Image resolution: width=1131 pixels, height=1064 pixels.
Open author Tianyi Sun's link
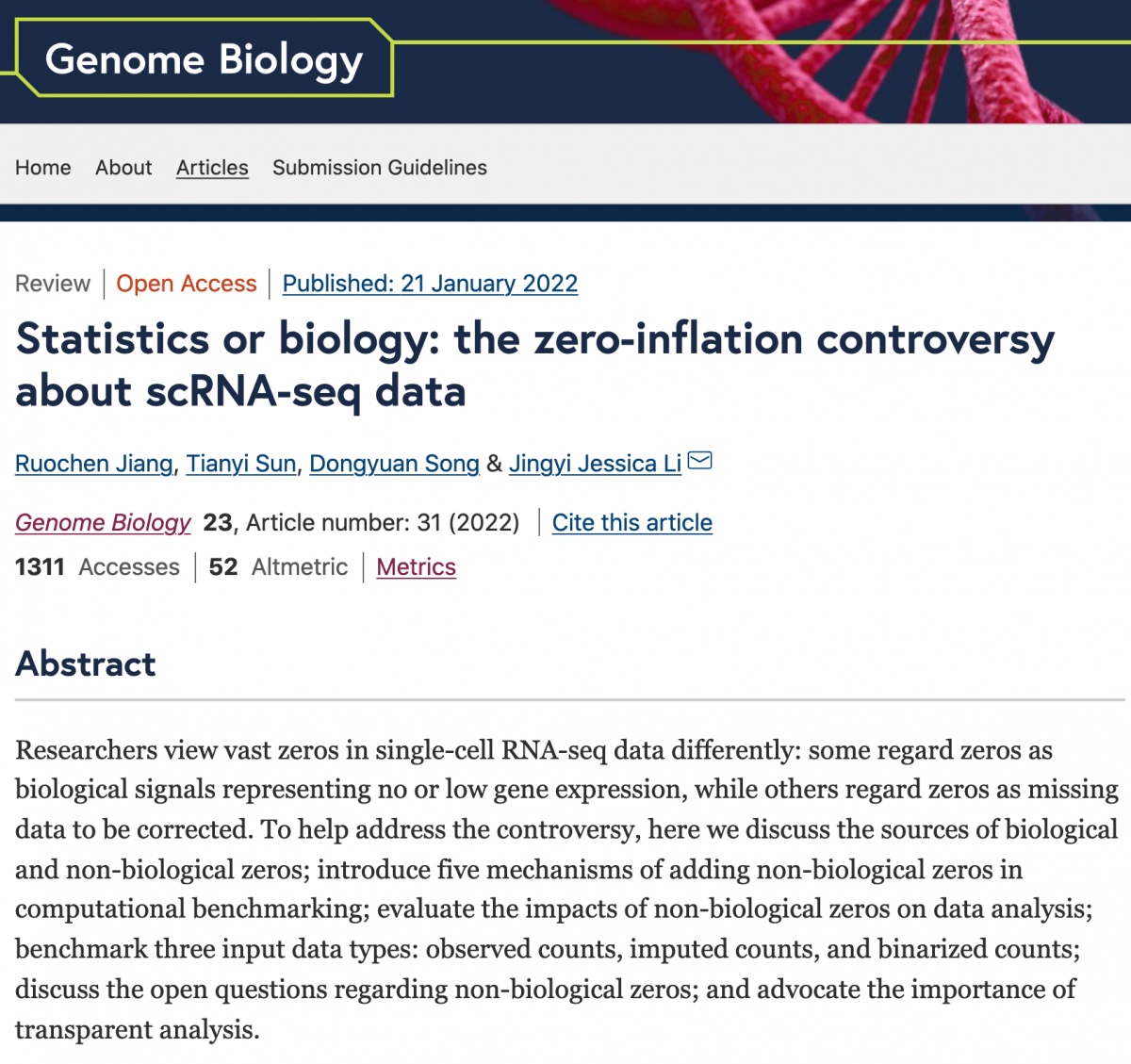(x=241, y=464)
